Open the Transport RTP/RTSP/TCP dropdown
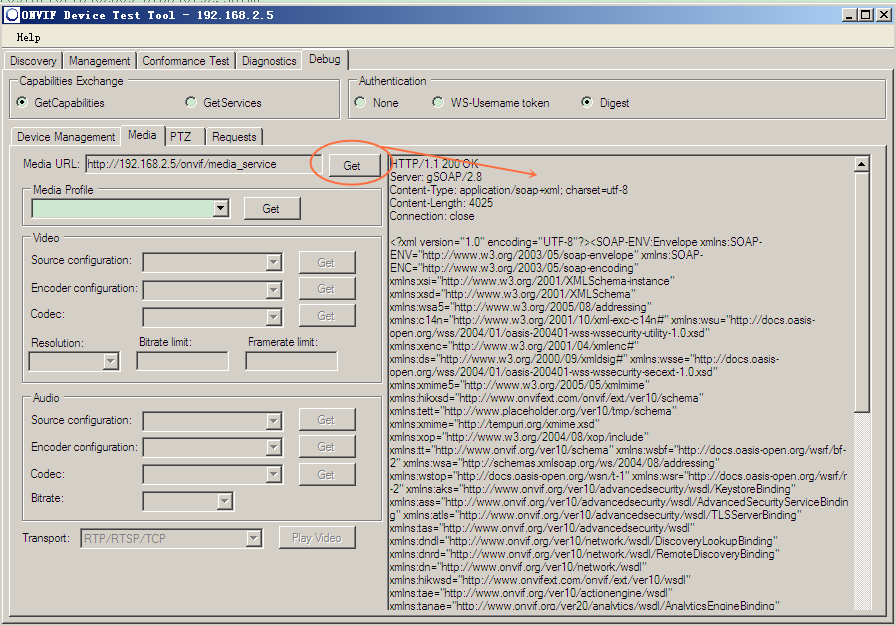 coord(253,538)
